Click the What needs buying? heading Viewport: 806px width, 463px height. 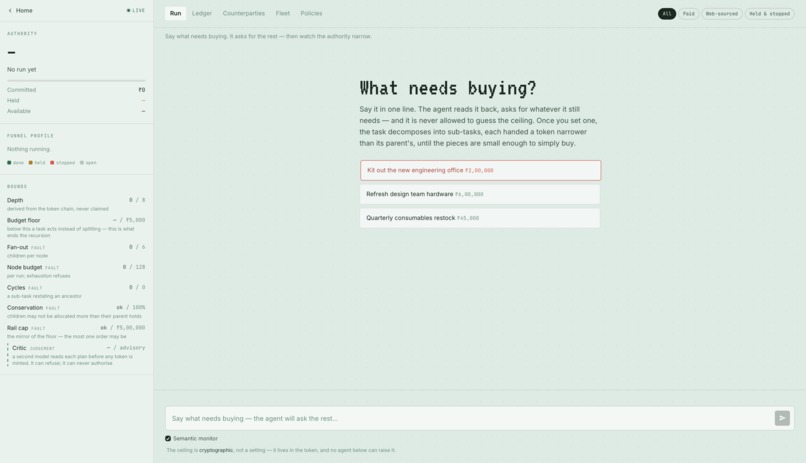pyautogui.click(x=448, y=88)
